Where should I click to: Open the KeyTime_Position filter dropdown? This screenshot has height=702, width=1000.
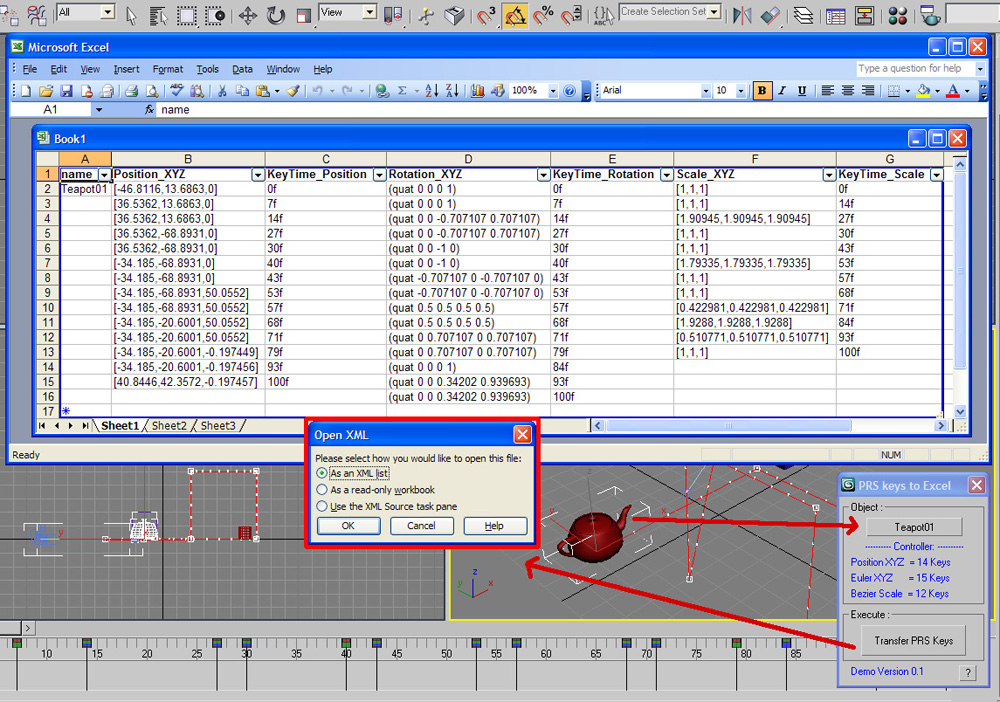(379, 175)
